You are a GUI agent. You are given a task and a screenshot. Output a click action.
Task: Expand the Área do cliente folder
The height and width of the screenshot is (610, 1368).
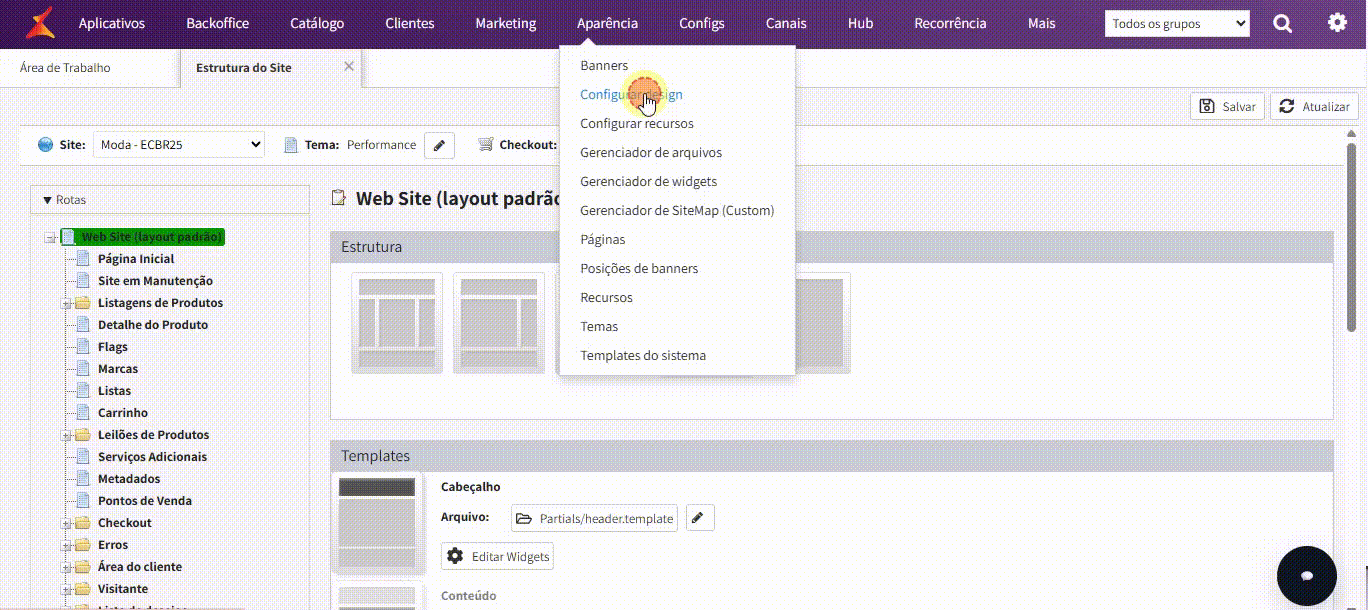(66, 567)
